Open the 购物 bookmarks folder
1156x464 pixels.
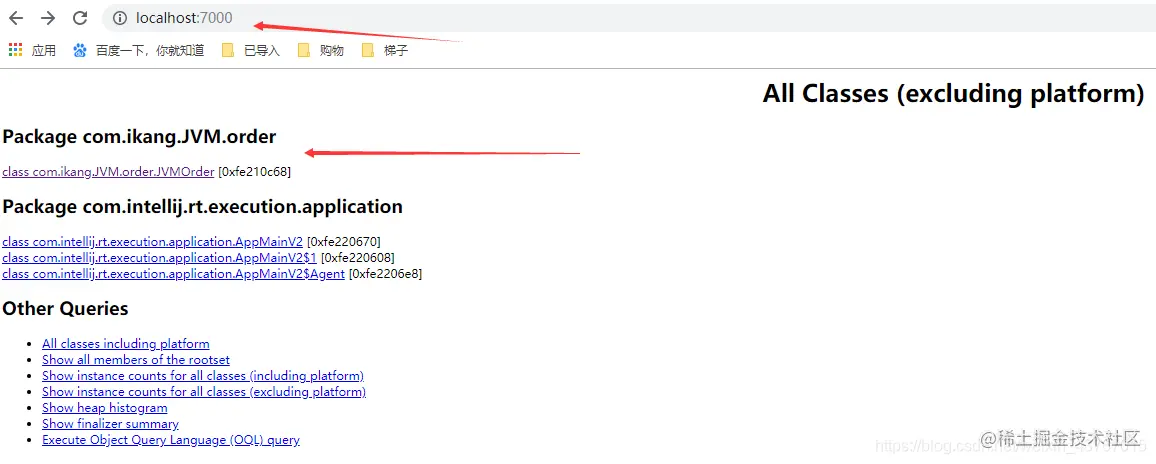tap(321, 51)
